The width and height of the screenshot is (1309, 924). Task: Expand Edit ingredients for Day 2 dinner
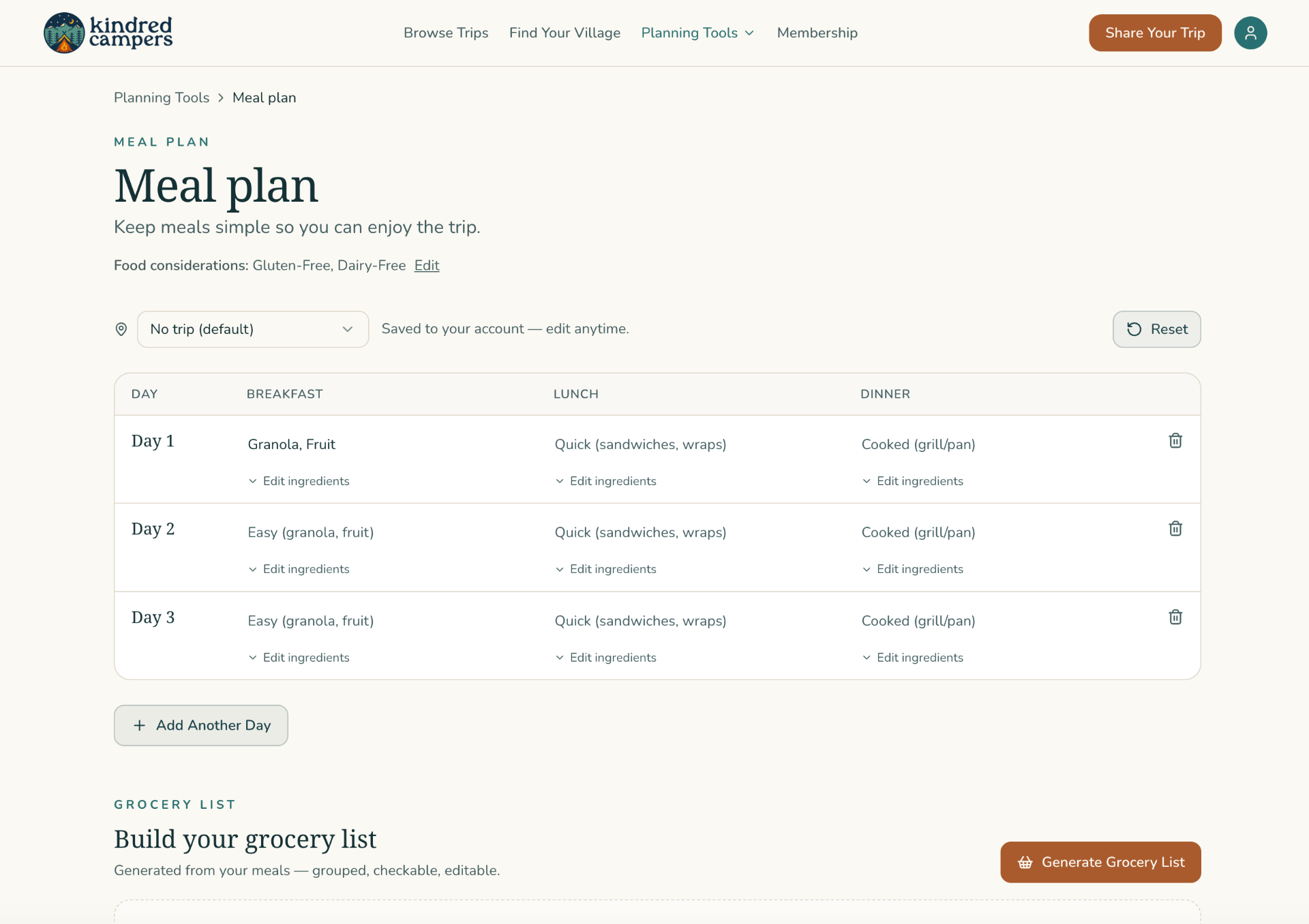click(x=912, y=569)
